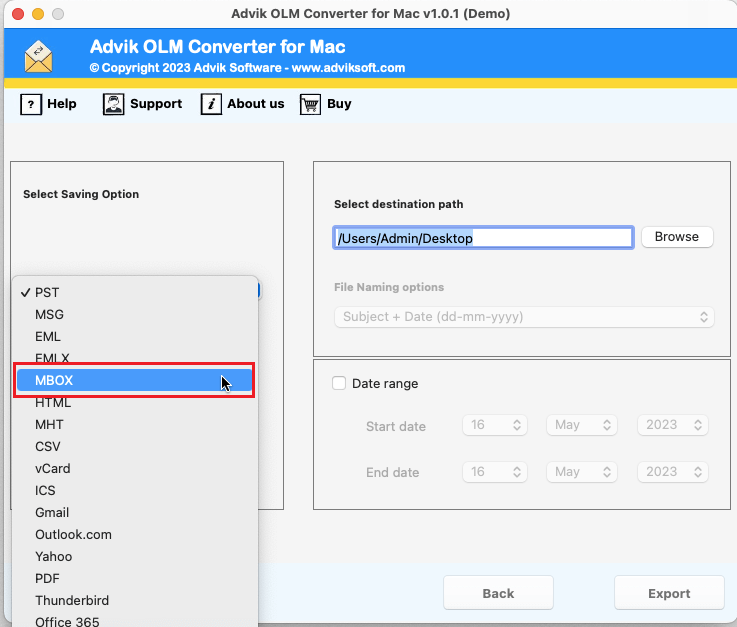This screenshot has width=737, height=627.
Task: Choose Office 365 saving option
Action: click(x=135, y=620)
